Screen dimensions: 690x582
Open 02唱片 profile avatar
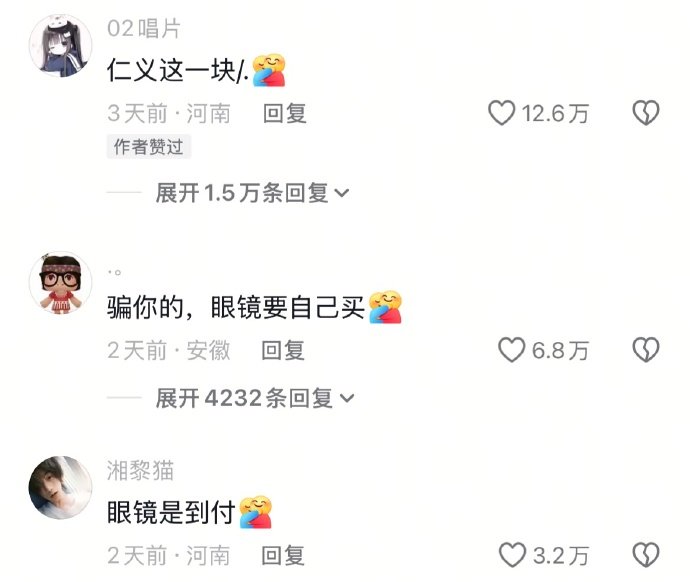(x=60, y=45)
